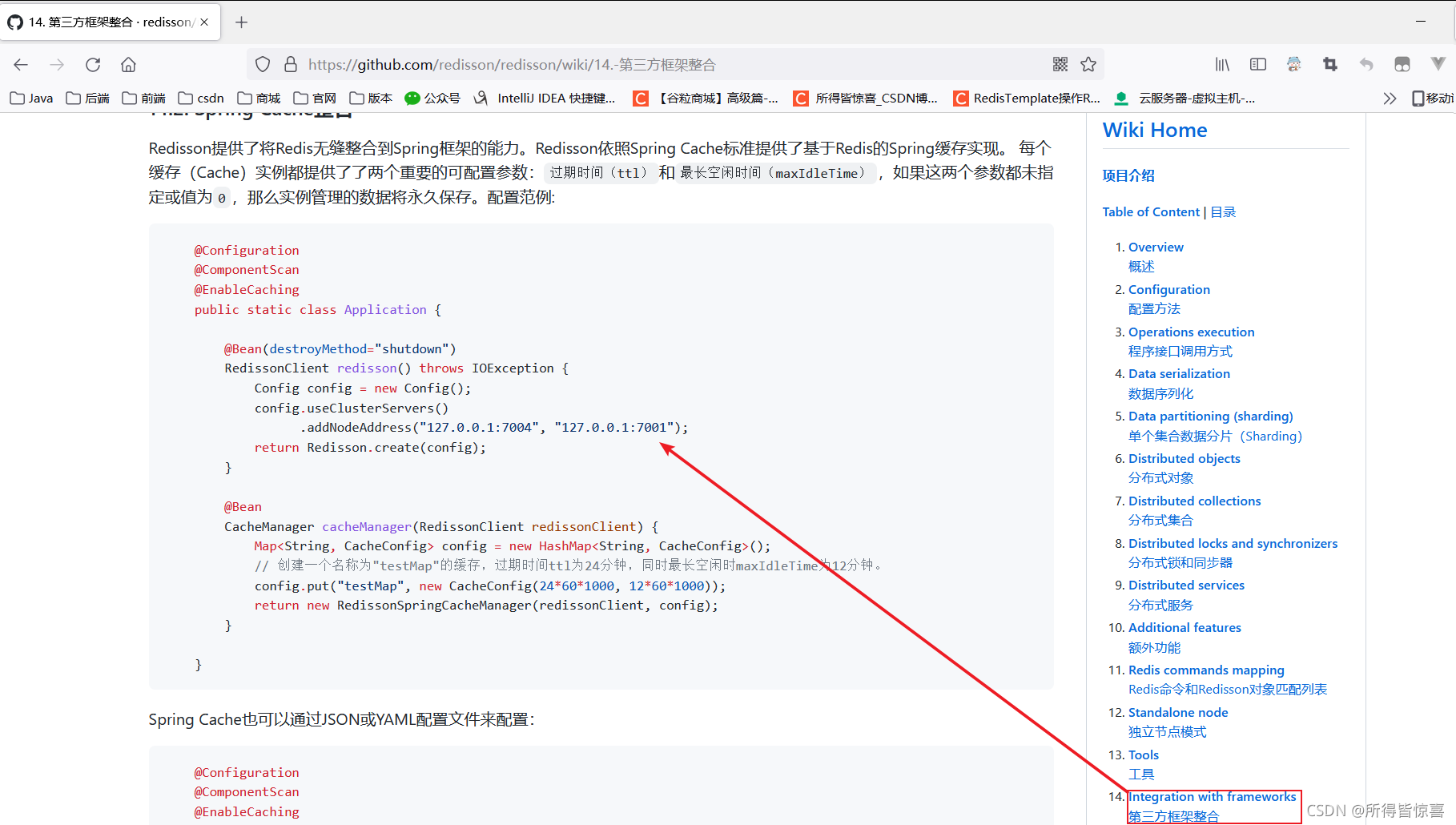The width and height of the screenshot is (1456, 825).
Task: Open Data serialization wiki page
Action: [1179, 373]
